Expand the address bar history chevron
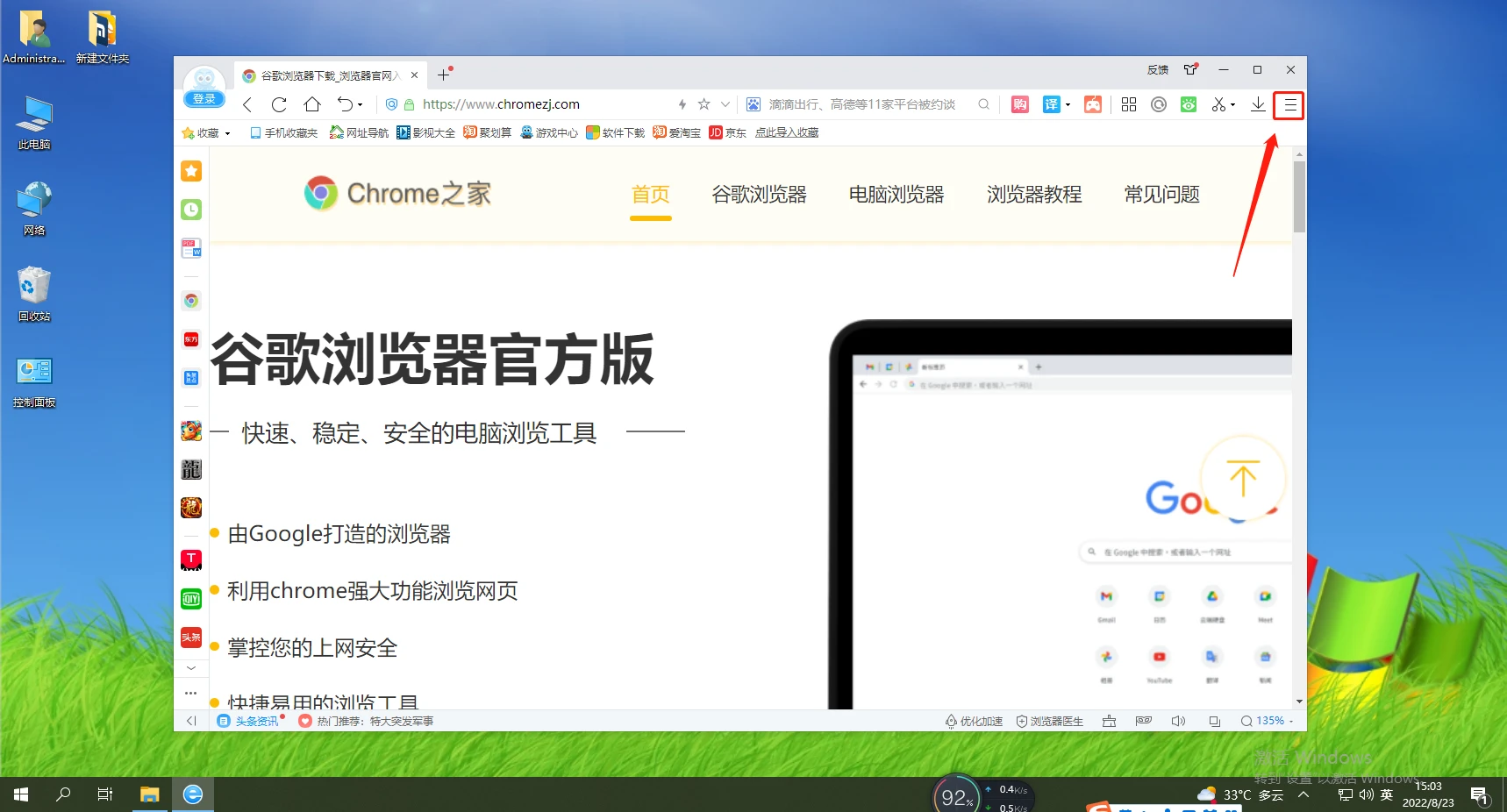This screenshot has height=812, width=1507. 725,104
